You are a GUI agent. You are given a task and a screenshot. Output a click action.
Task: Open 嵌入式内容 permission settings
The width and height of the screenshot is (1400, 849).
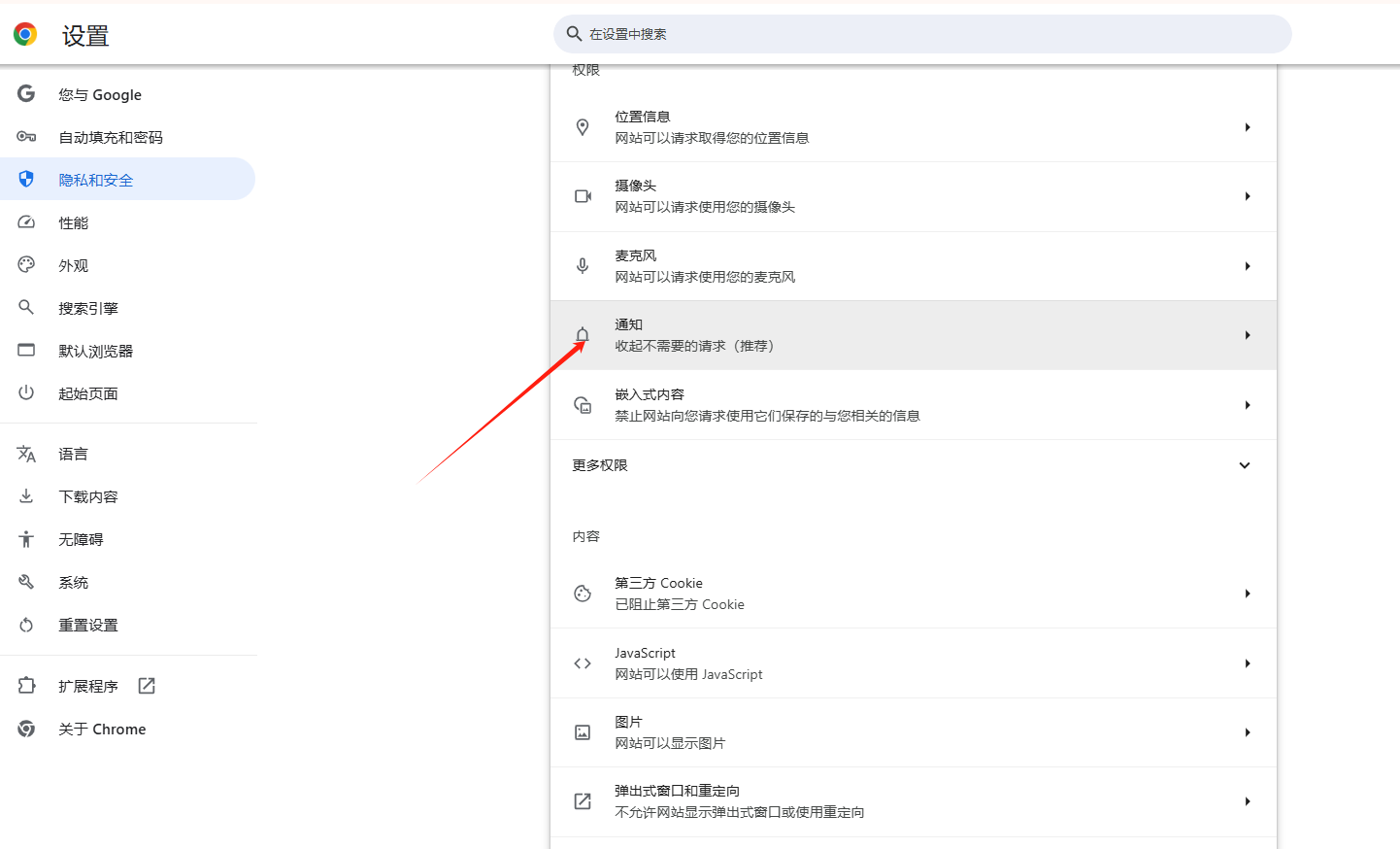pos(914,405)
